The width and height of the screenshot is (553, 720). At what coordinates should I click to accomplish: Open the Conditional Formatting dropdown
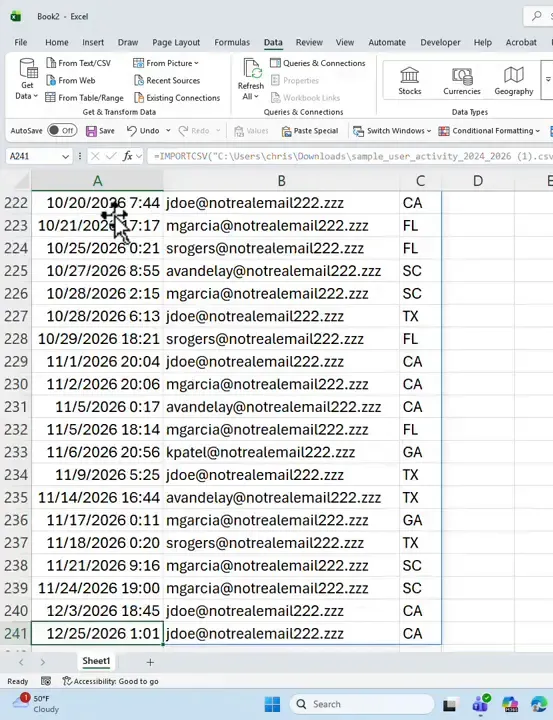pyautogui.click(x=489, y=131)
